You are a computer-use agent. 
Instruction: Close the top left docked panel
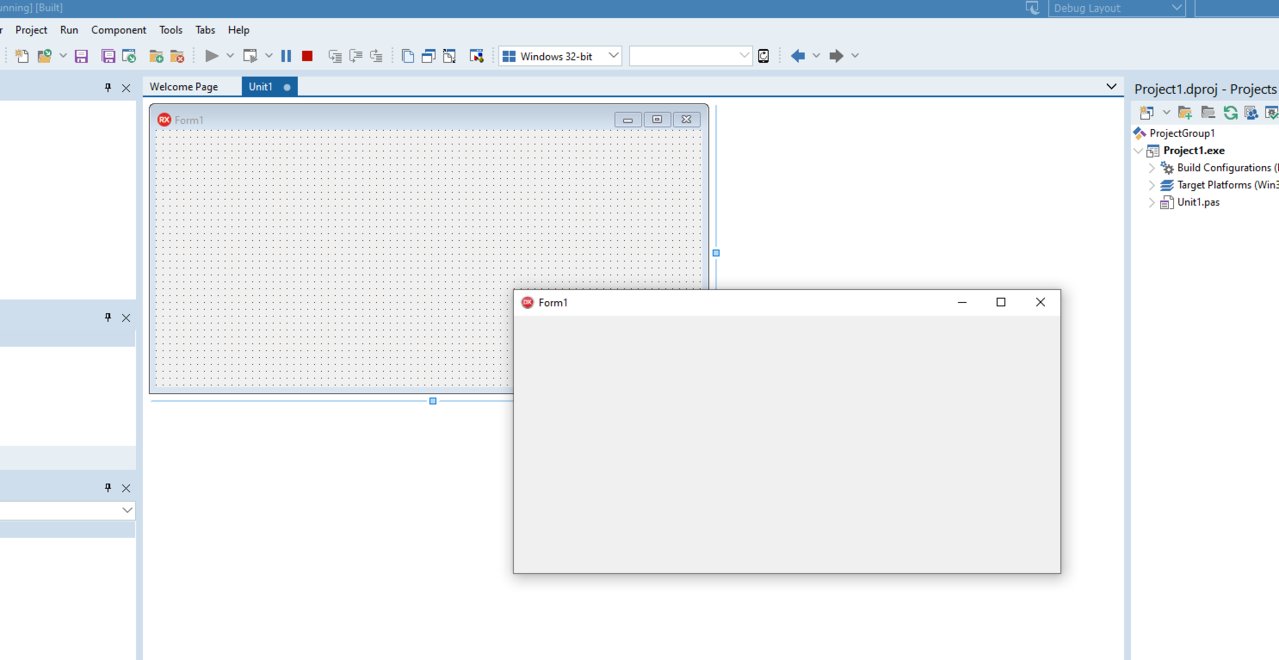126,88
